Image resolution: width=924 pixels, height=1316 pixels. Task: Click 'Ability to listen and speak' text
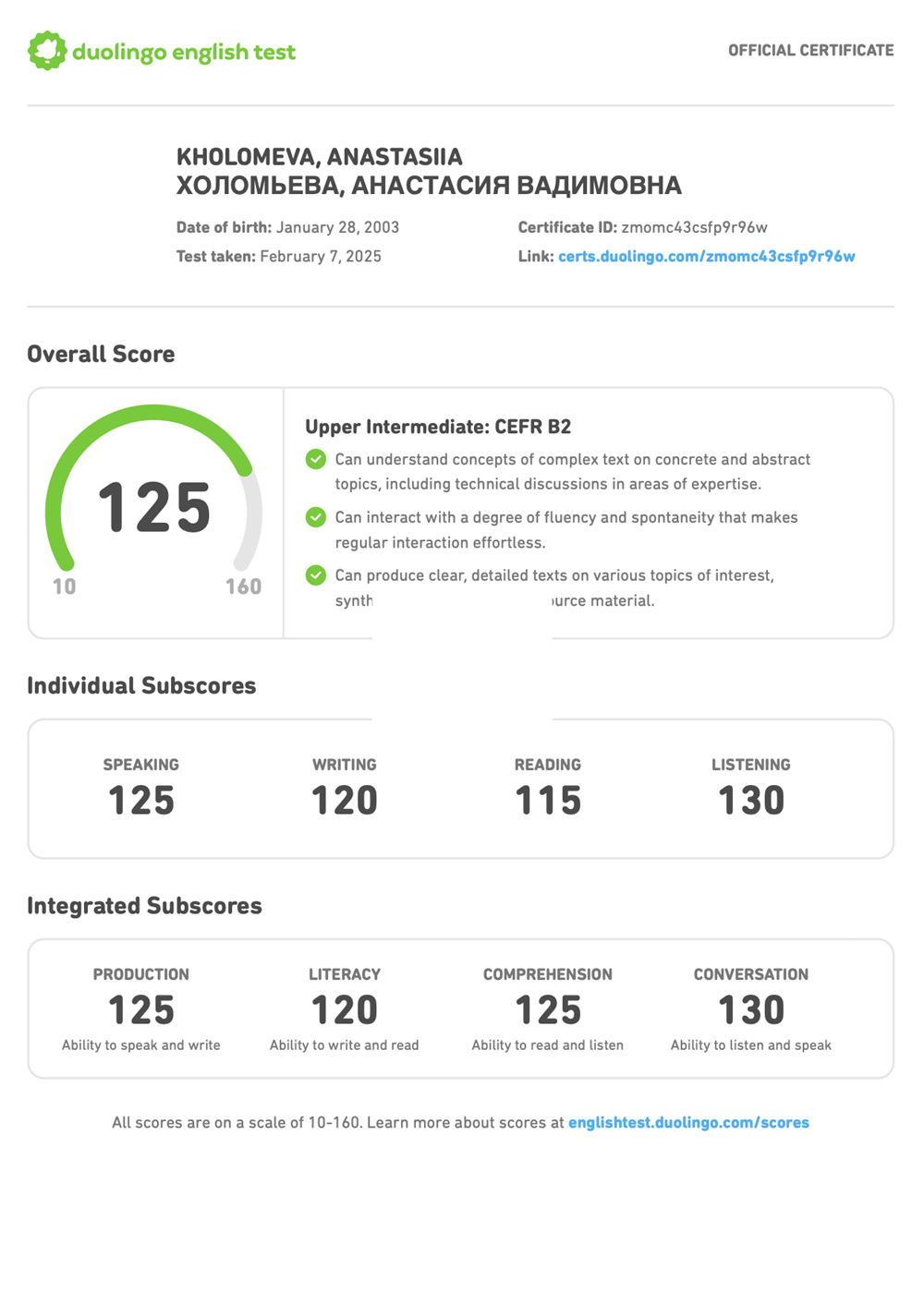[751, 1045]
